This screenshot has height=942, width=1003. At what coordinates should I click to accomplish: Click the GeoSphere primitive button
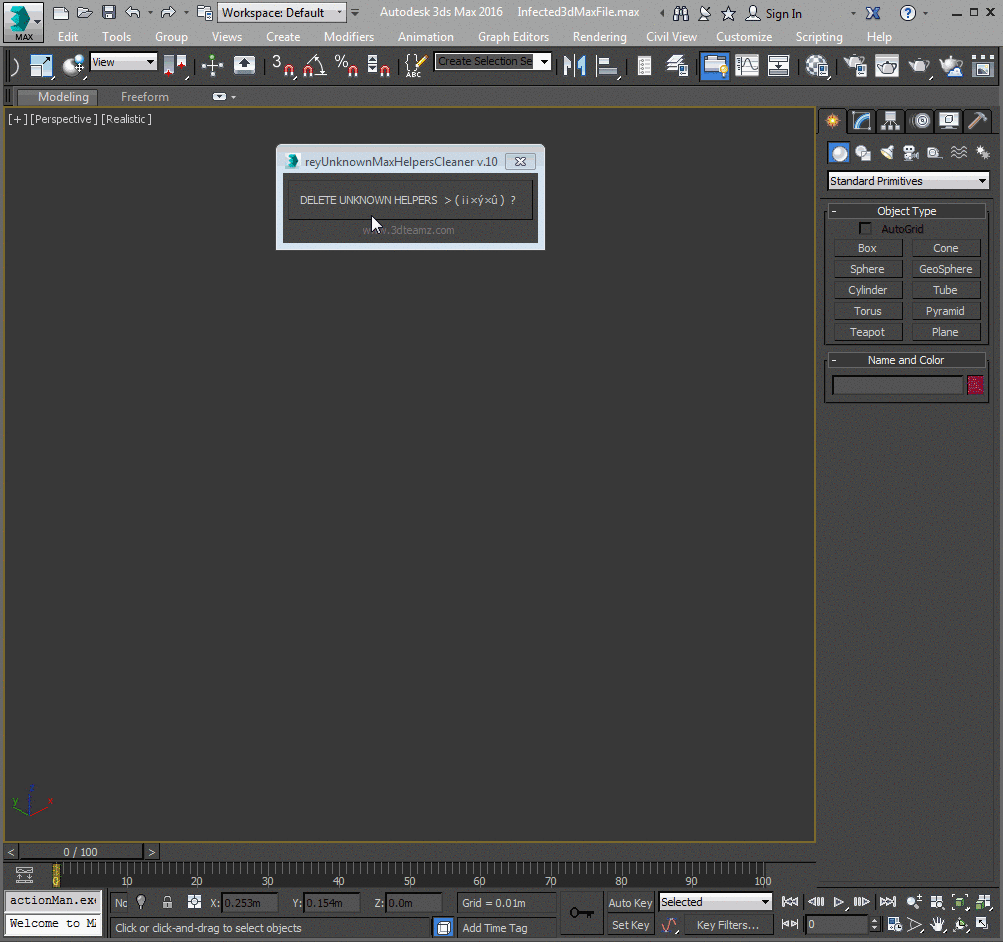click(945, 269)
